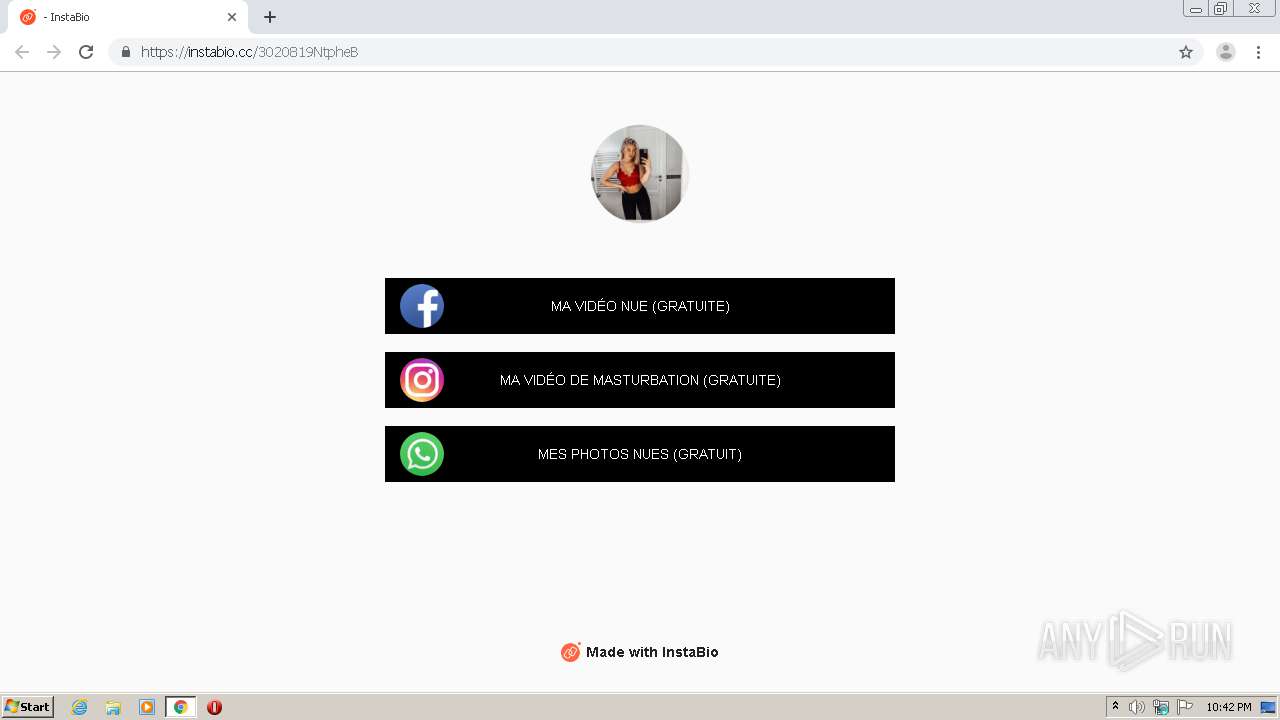The height and width of the screenshot is (720, 1280).
Task: Click the circular profile photo
Action: [x=640, y=173]
